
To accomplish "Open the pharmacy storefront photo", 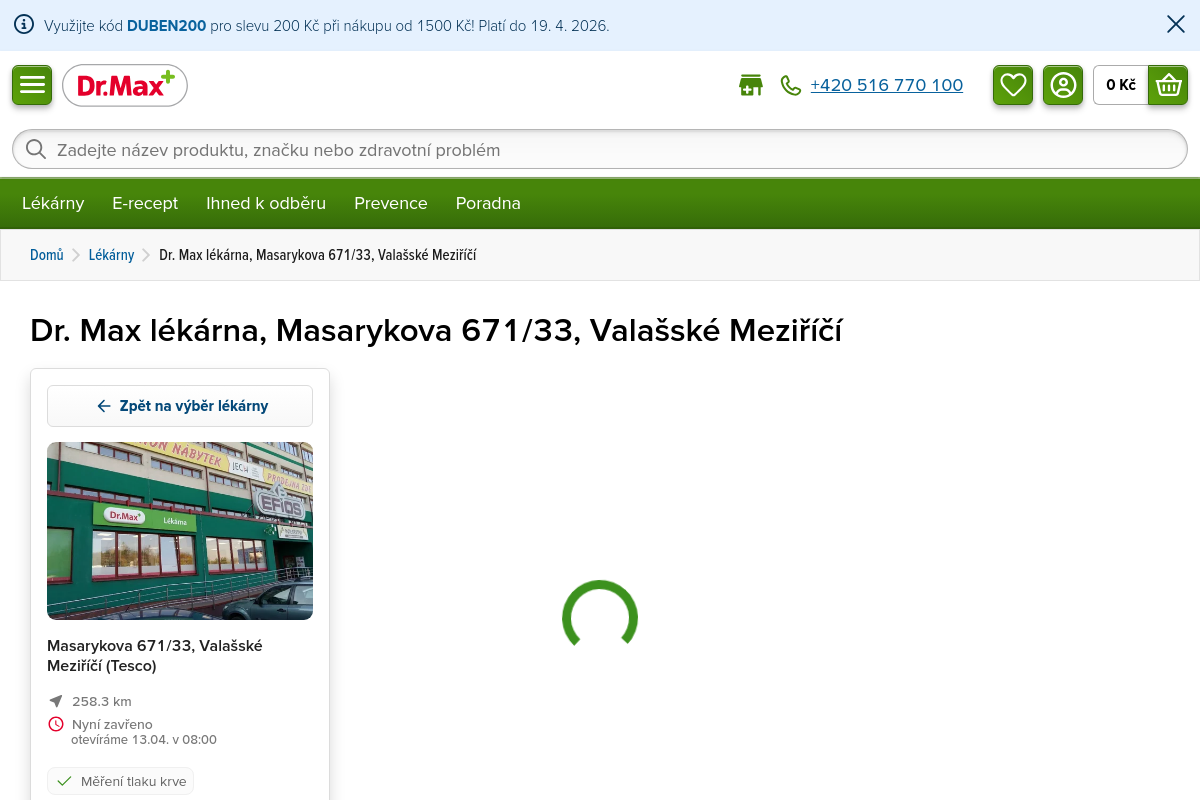I will (x=180, y=531).
